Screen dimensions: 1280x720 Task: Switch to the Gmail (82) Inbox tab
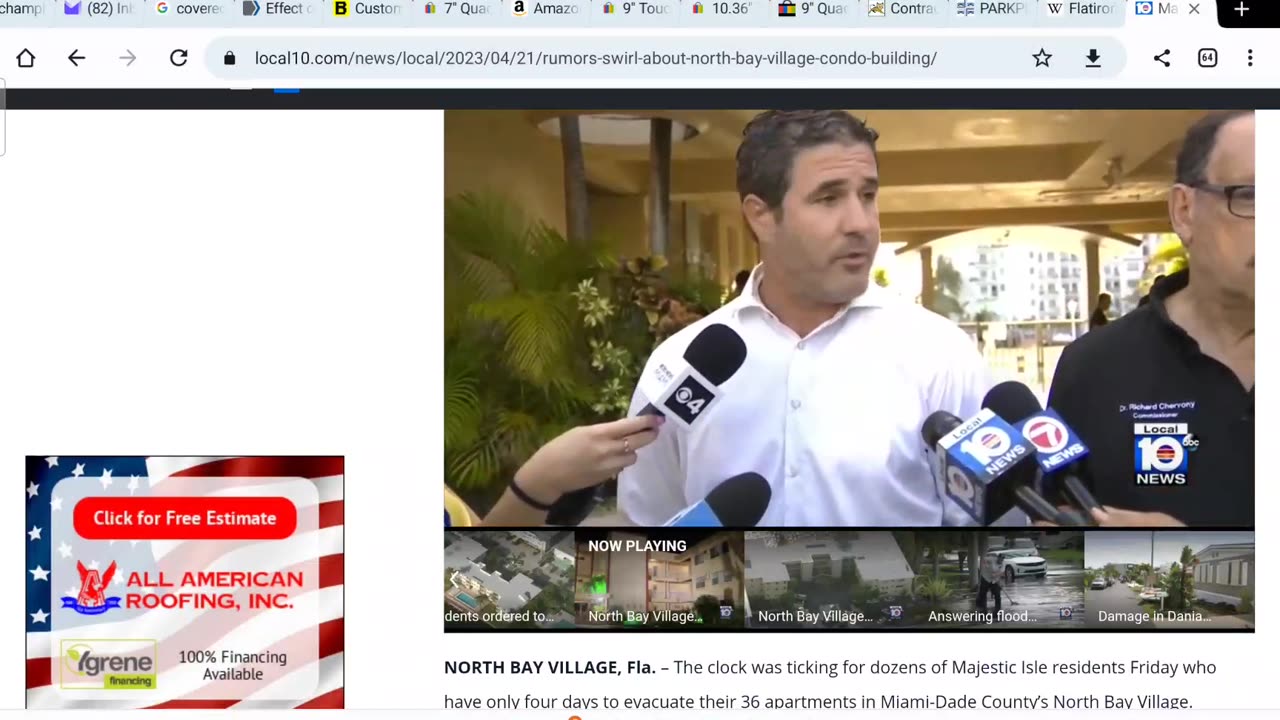[98, 9]
